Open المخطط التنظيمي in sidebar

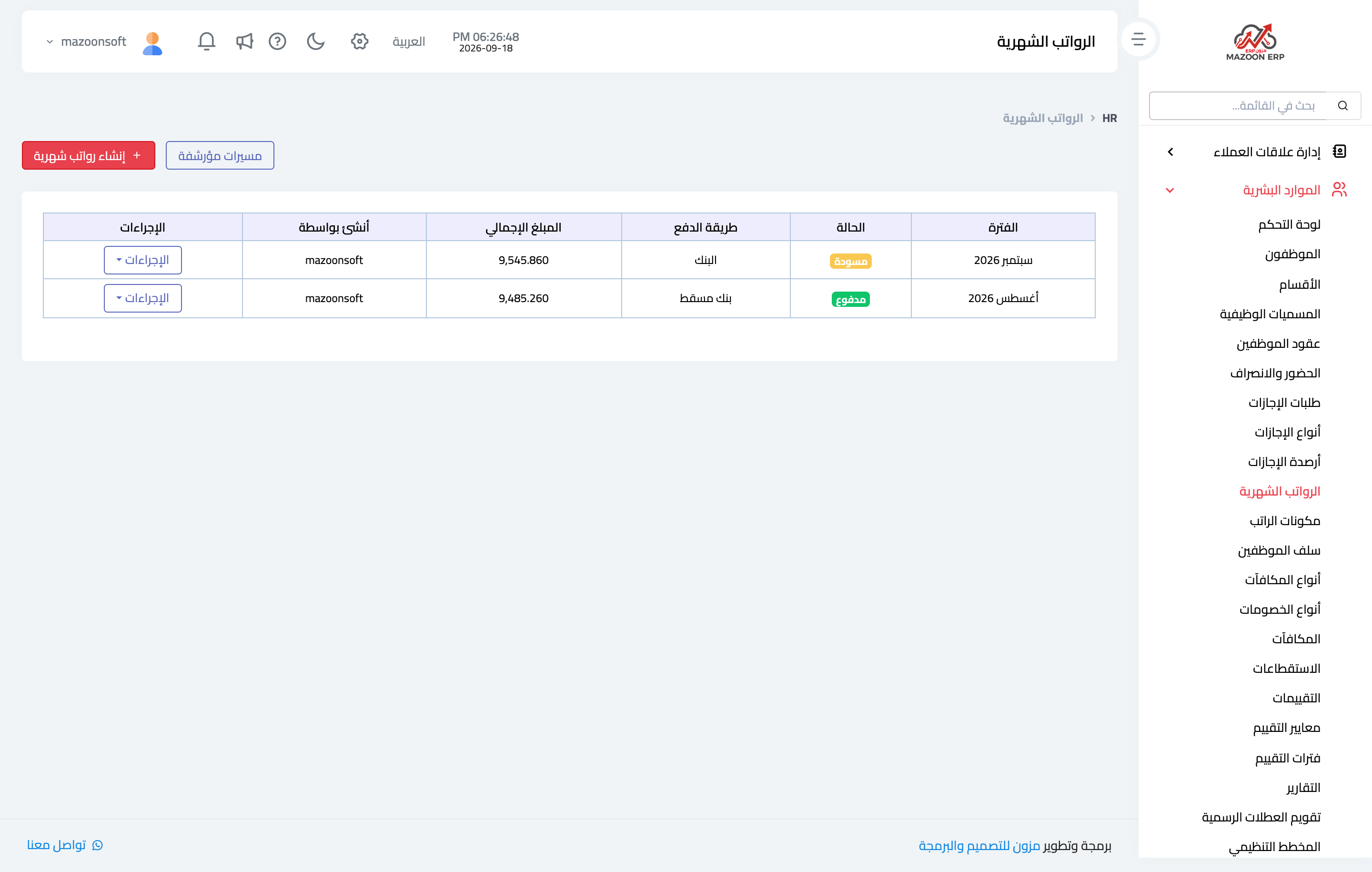tap(1274, 847)
